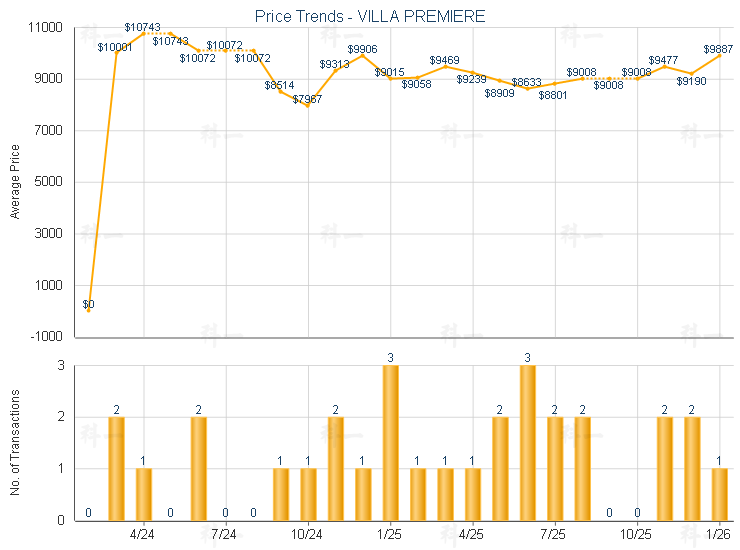The width and height of the screenshot is (740, 550).
Task: Click the $8514 price data label
Action: 280,85
